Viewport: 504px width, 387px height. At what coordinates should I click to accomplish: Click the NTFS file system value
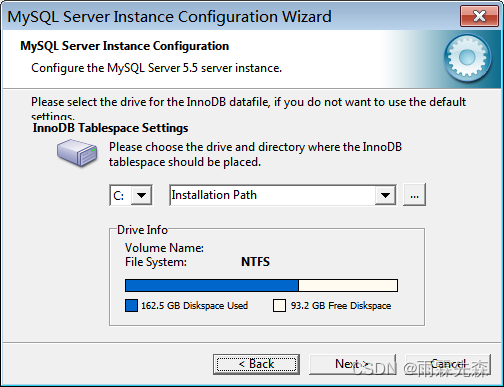[x=255, y=262]
